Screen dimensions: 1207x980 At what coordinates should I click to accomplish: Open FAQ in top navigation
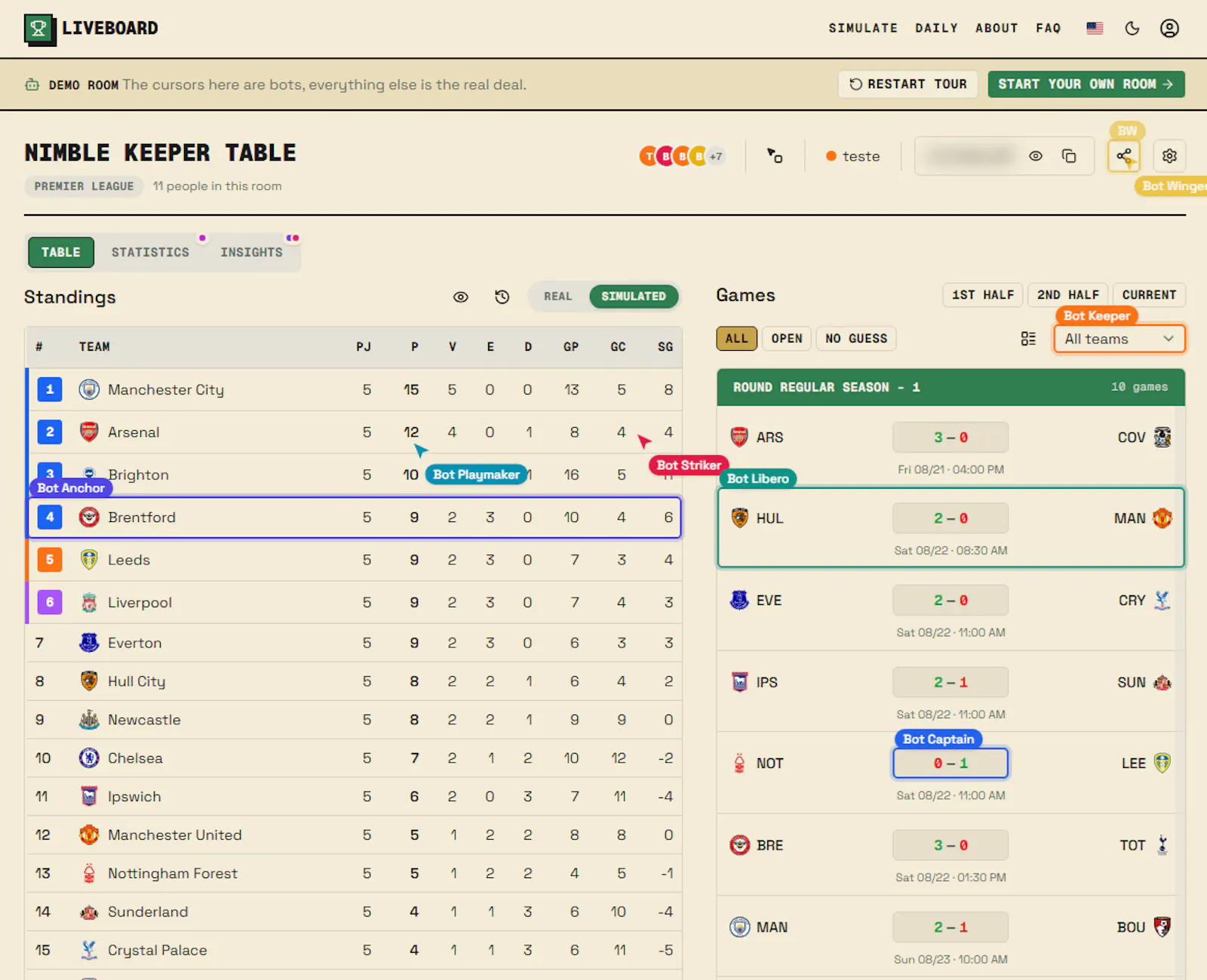1049,28
